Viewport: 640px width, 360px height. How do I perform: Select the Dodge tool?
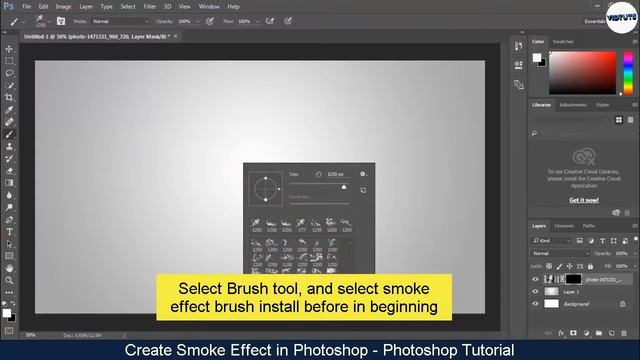[x=9, y=207]
